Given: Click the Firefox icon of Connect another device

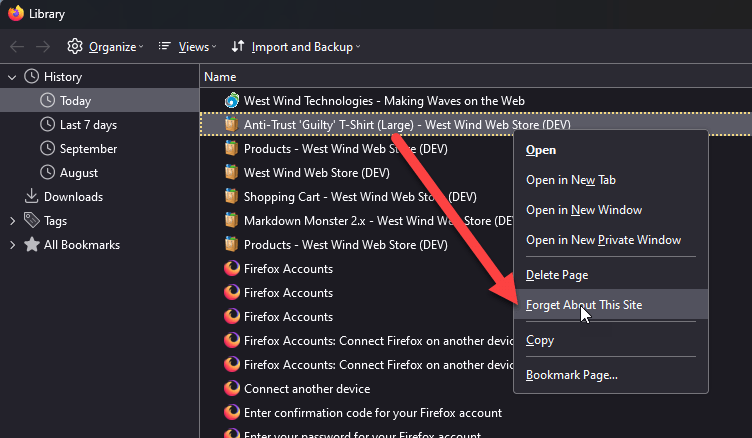Looking at the screenshot, I should pos(232,388).
